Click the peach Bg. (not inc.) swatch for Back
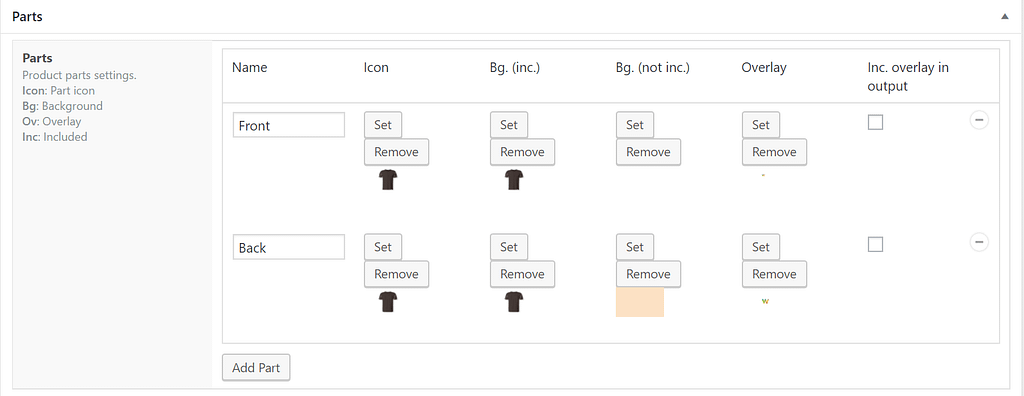This screenshot has width=1024, height=396. (x=640, y=303)
